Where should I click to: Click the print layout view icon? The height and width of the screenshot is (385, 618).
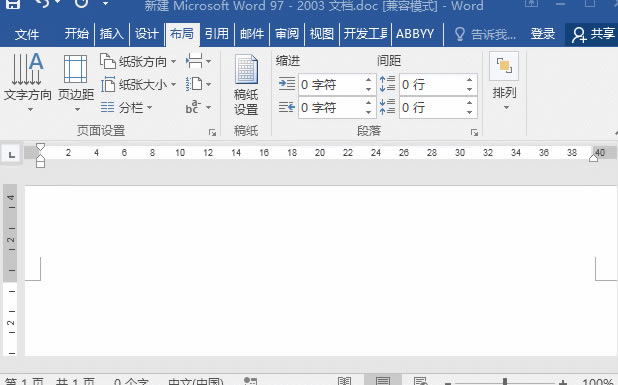point(383,380)
